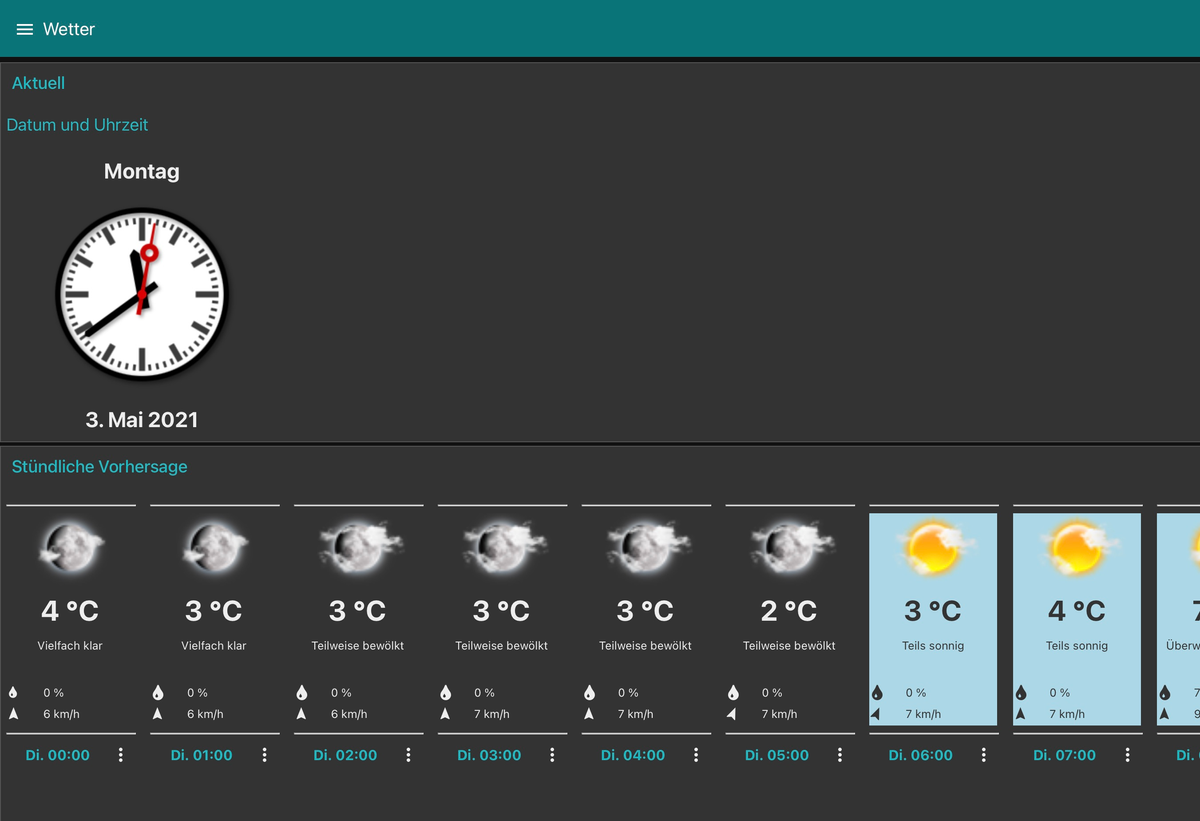
Task: Click the moon weather icon for Di. 00:00
Action: click(71, 547)
